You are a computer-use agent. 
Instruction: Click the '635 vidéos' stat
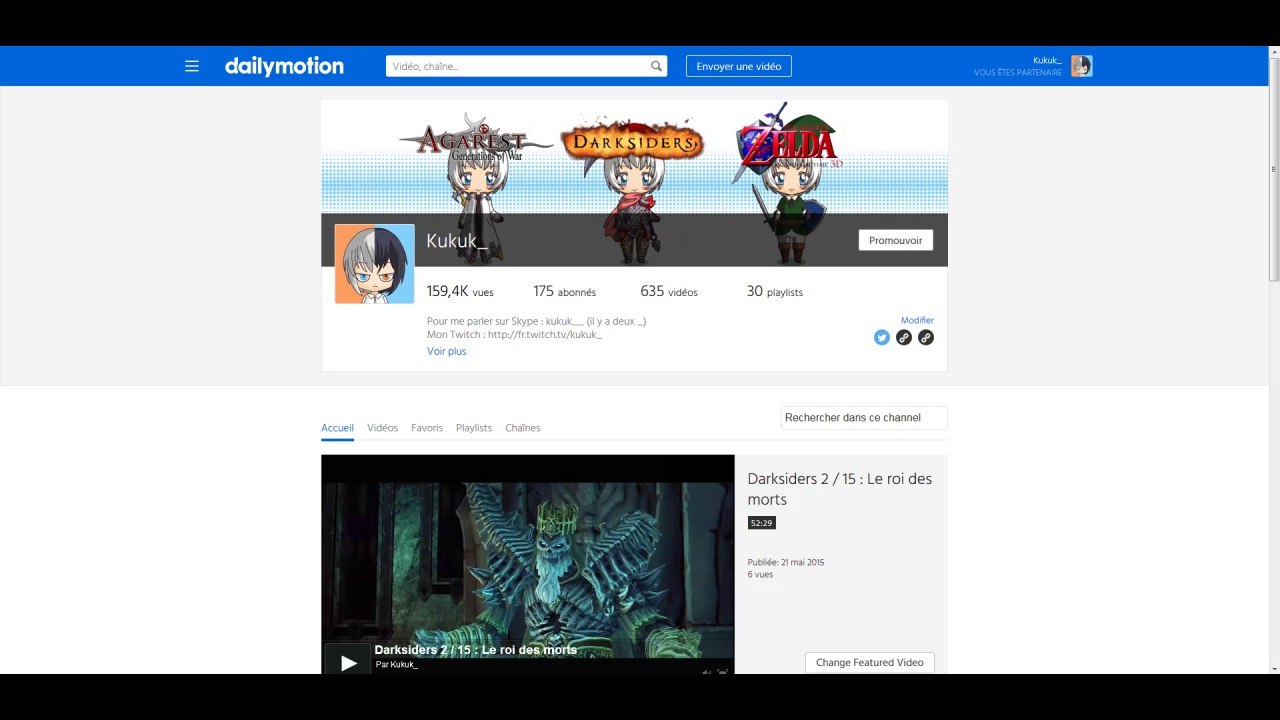(x=669, y=291)
